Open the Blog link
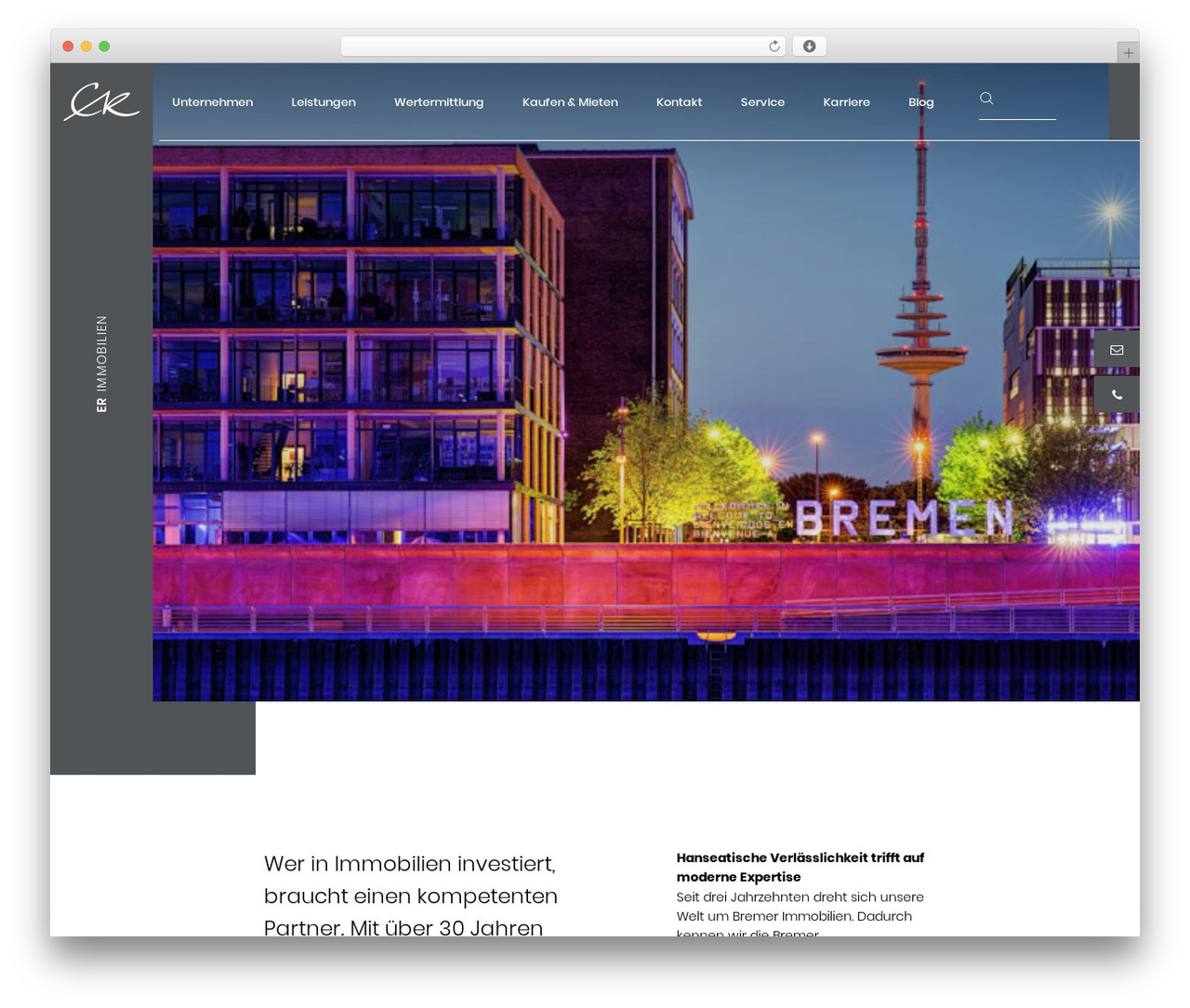The height and width of the screenshot is (1008, 1190). coord(921,102)
